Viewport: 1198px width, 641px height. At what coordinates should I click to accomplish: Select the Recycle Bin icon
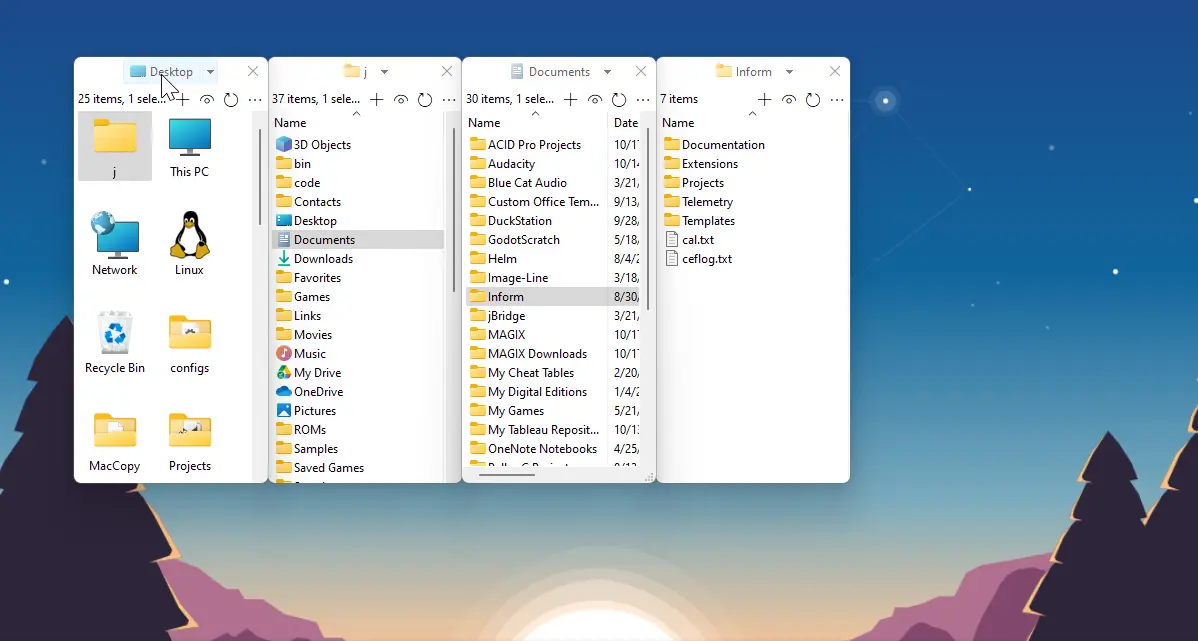coord(115,342)
